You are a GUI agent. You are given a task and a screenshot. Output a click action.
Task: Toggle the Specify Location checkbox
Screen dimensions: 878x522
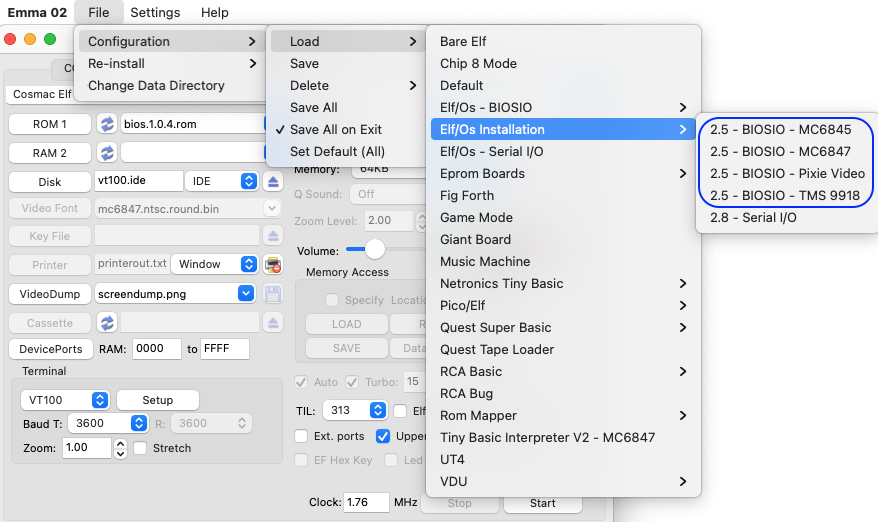332,300
